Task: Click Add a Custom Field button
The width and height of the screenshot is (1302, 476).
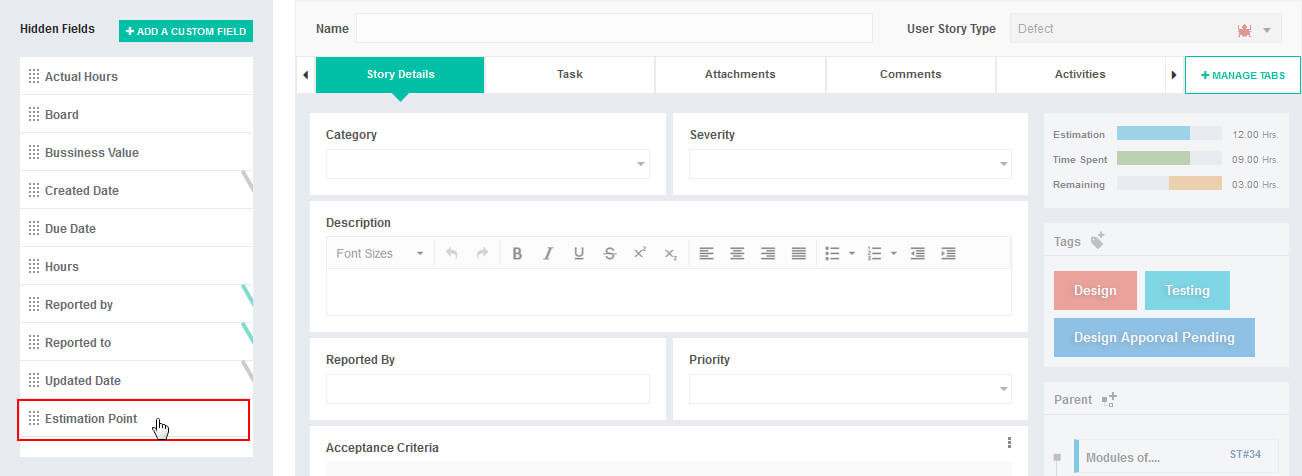Action: tap(186, 31)
